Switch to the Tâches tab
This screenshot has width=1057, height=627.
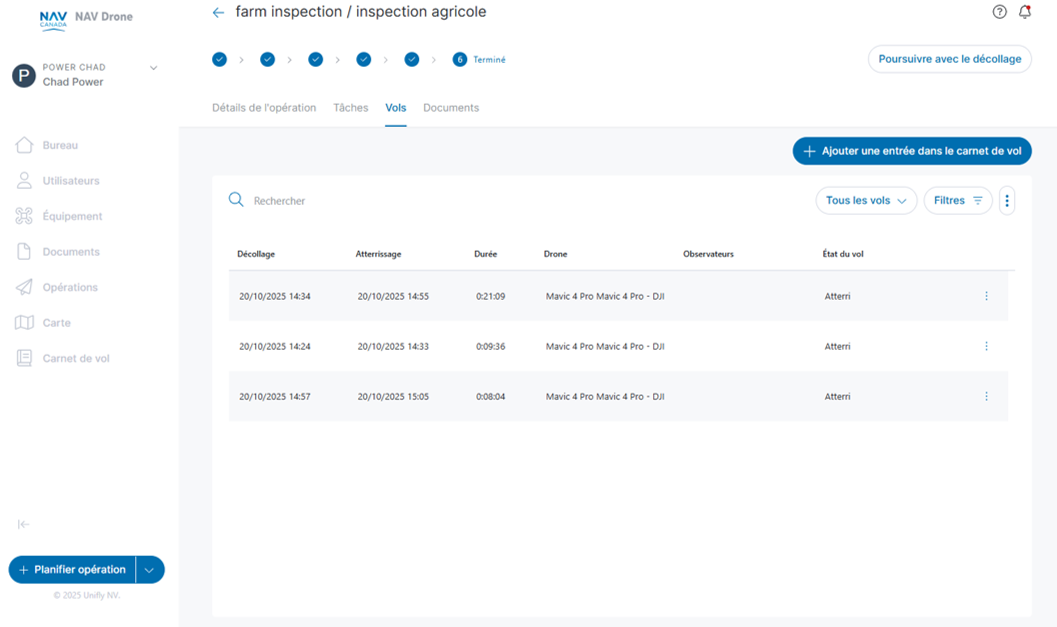(x=350, y=108)
